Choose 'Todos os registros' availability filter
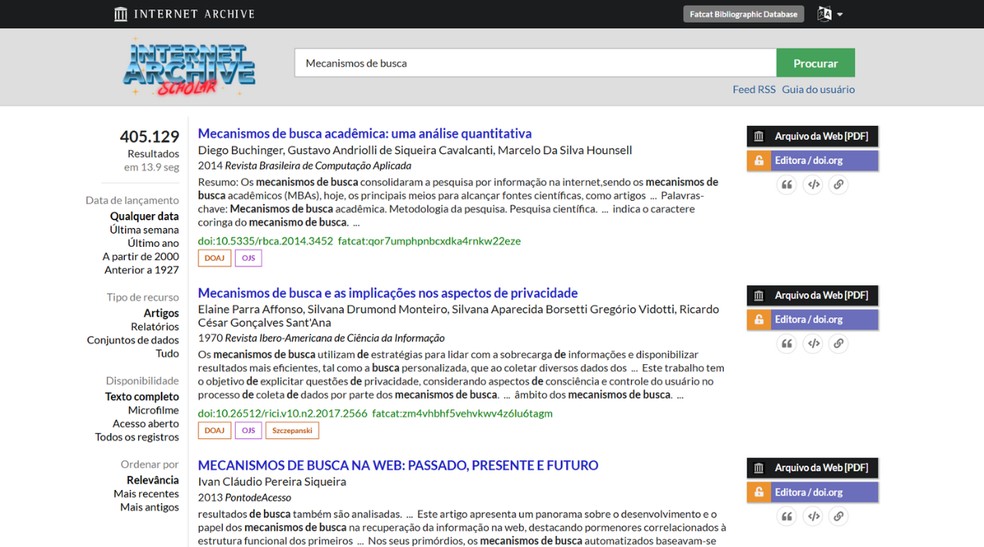Viewport: 984px width, 547px height. tap(137, 437)
